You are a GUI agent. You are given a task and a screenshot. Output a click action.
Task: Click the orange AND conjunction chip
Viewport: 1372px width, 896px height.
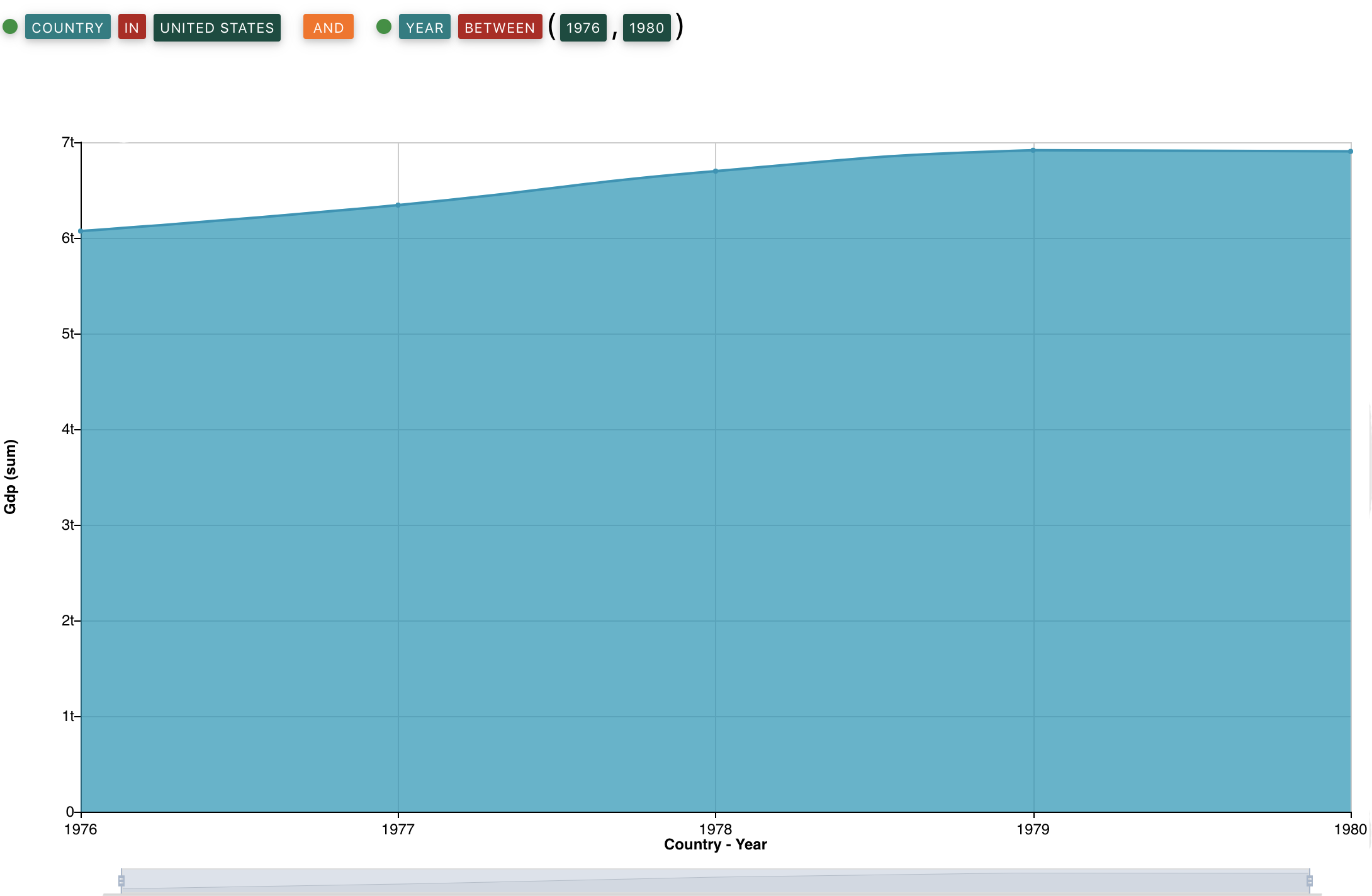point(328,27)
